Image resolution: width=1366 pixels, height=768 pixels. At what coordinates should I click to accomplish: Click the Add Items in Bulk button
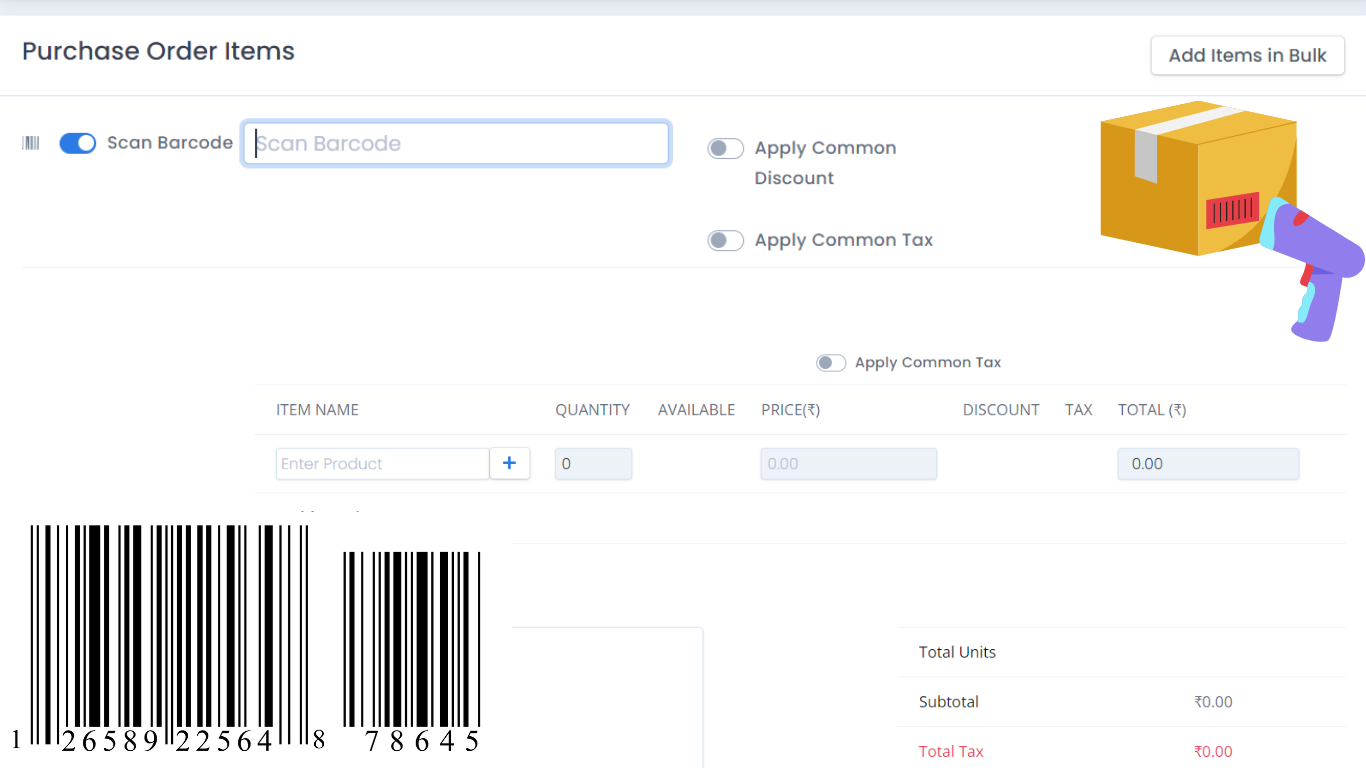click(1247, 55)
